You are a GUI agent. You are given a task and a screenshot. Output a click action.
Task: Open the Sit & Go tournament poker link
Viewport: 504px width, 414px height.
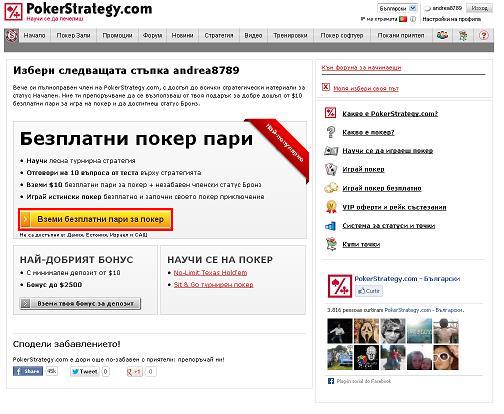pos(213,285)
